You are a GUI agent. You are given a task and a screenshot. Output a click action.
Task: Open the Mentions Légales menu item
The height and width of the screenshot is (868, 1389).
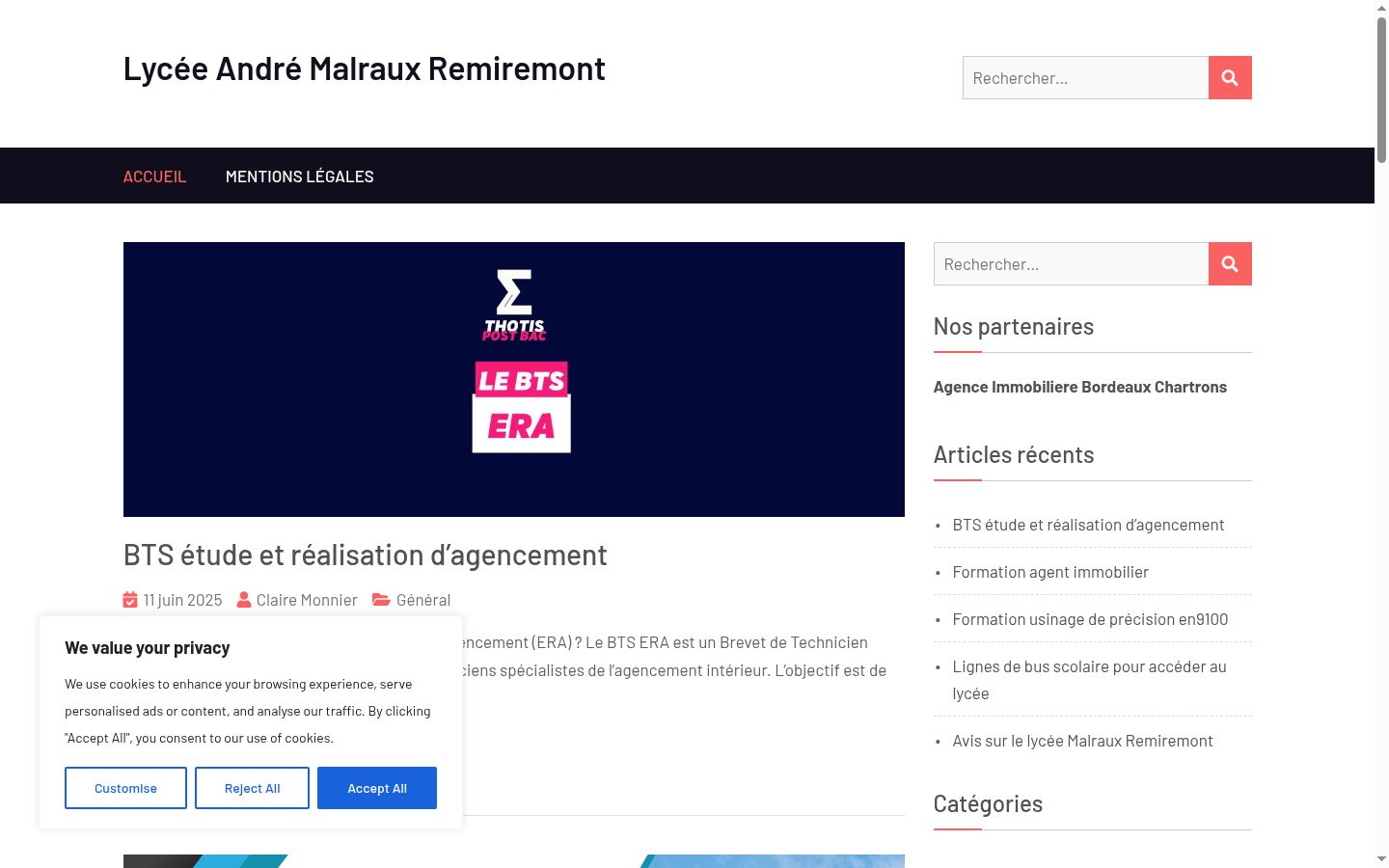(299, 176)
